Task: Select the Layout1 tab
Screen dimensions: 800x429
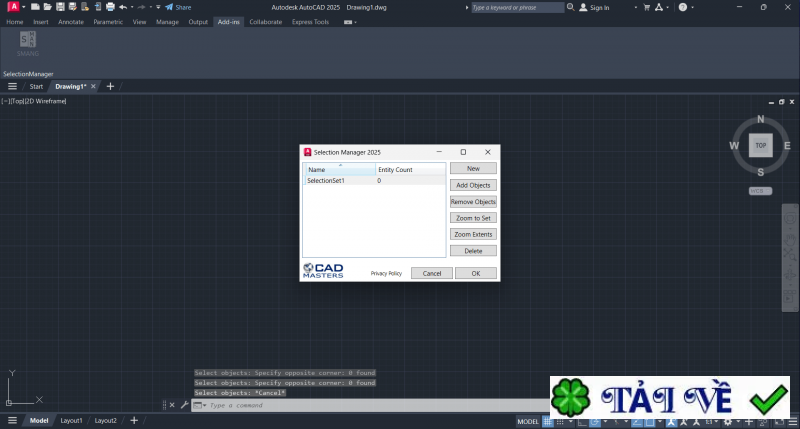Action: 71,421
